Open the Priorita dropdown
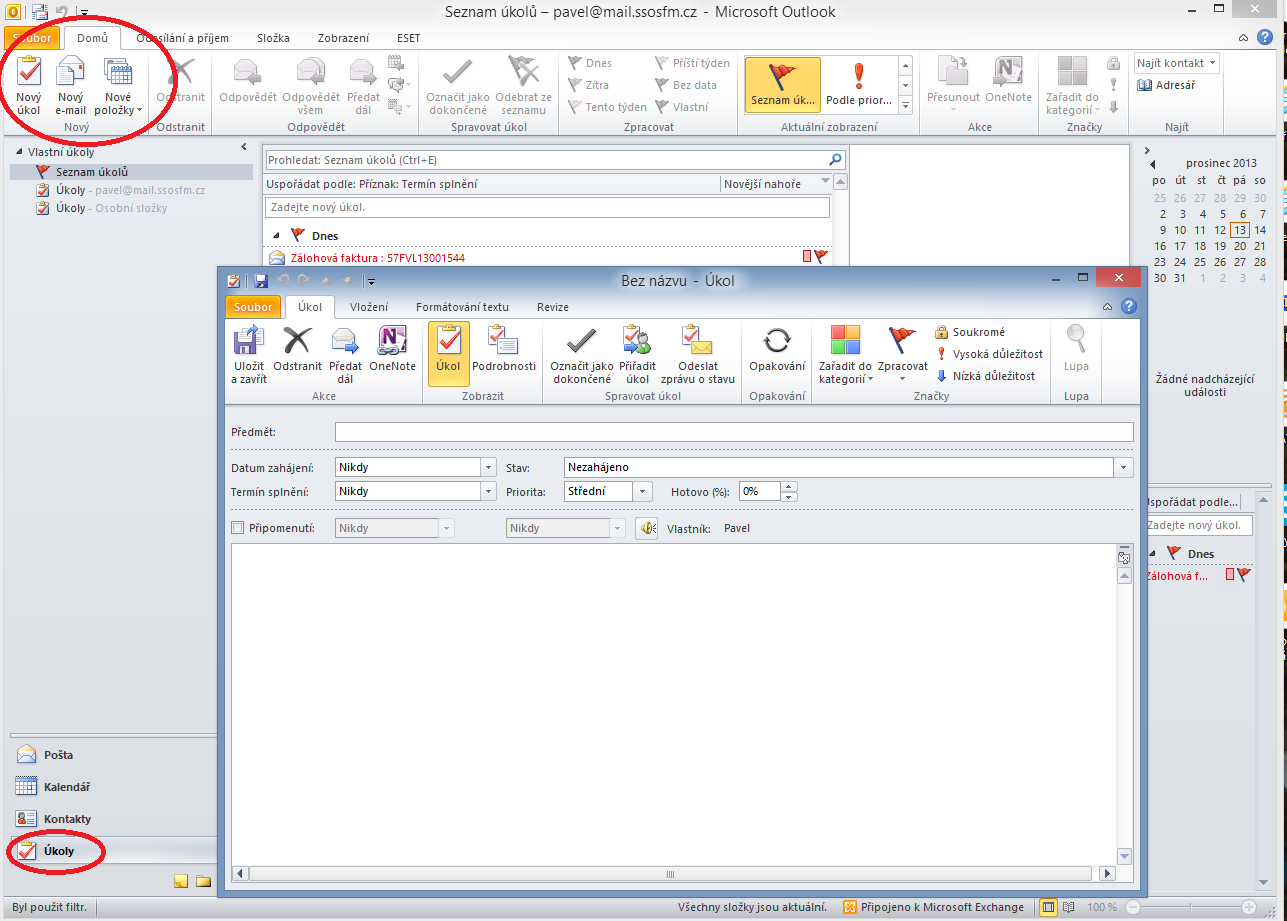 (x=644, y=491)
